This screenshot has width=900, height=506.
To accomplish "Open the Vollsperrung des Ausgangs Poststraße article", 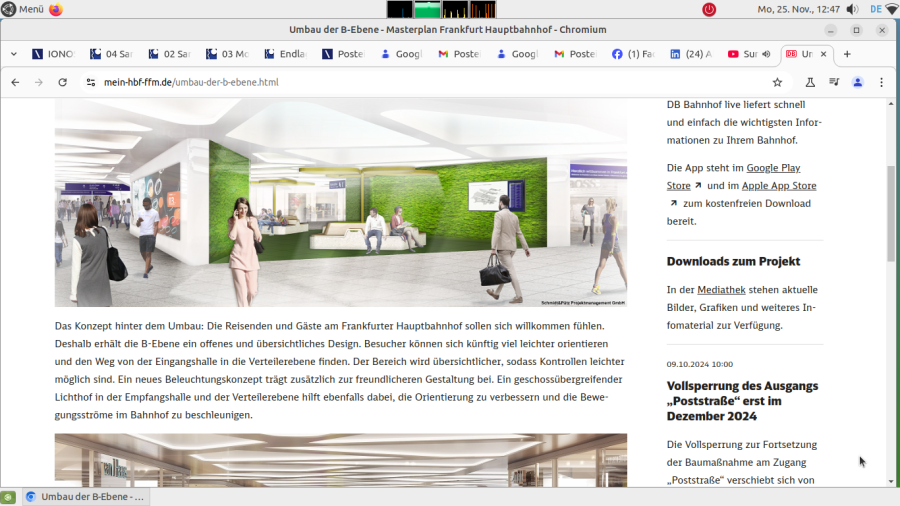I will click(x=742, y=400).
